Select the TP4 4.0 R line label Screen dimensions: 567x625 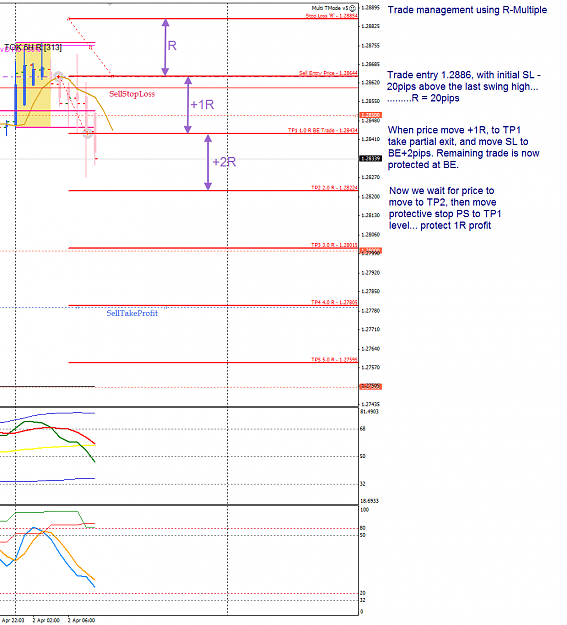click(334, 303)
